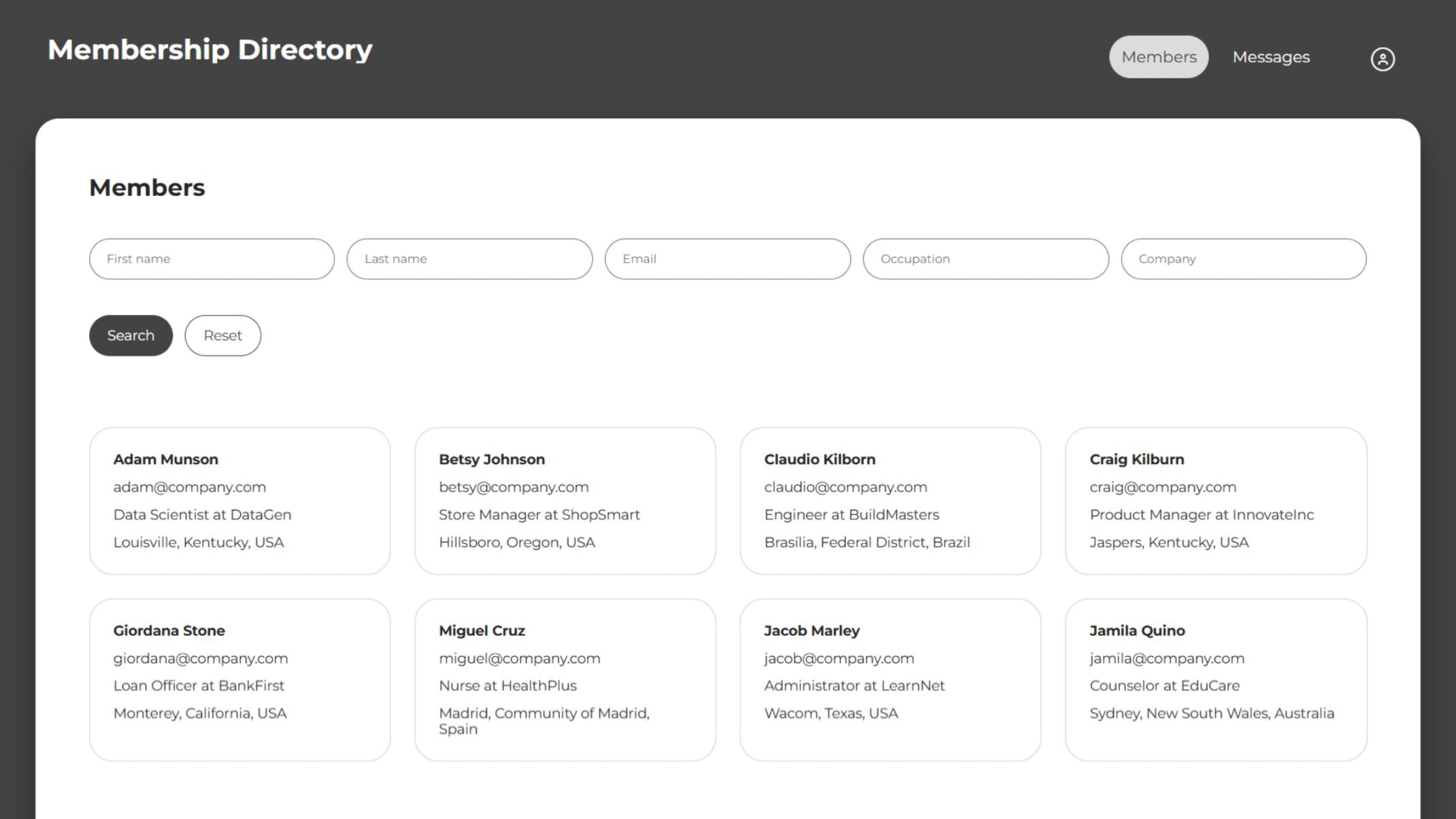Click into the Email search field
The image size is (1456, 819).
(x=727, y=259)
